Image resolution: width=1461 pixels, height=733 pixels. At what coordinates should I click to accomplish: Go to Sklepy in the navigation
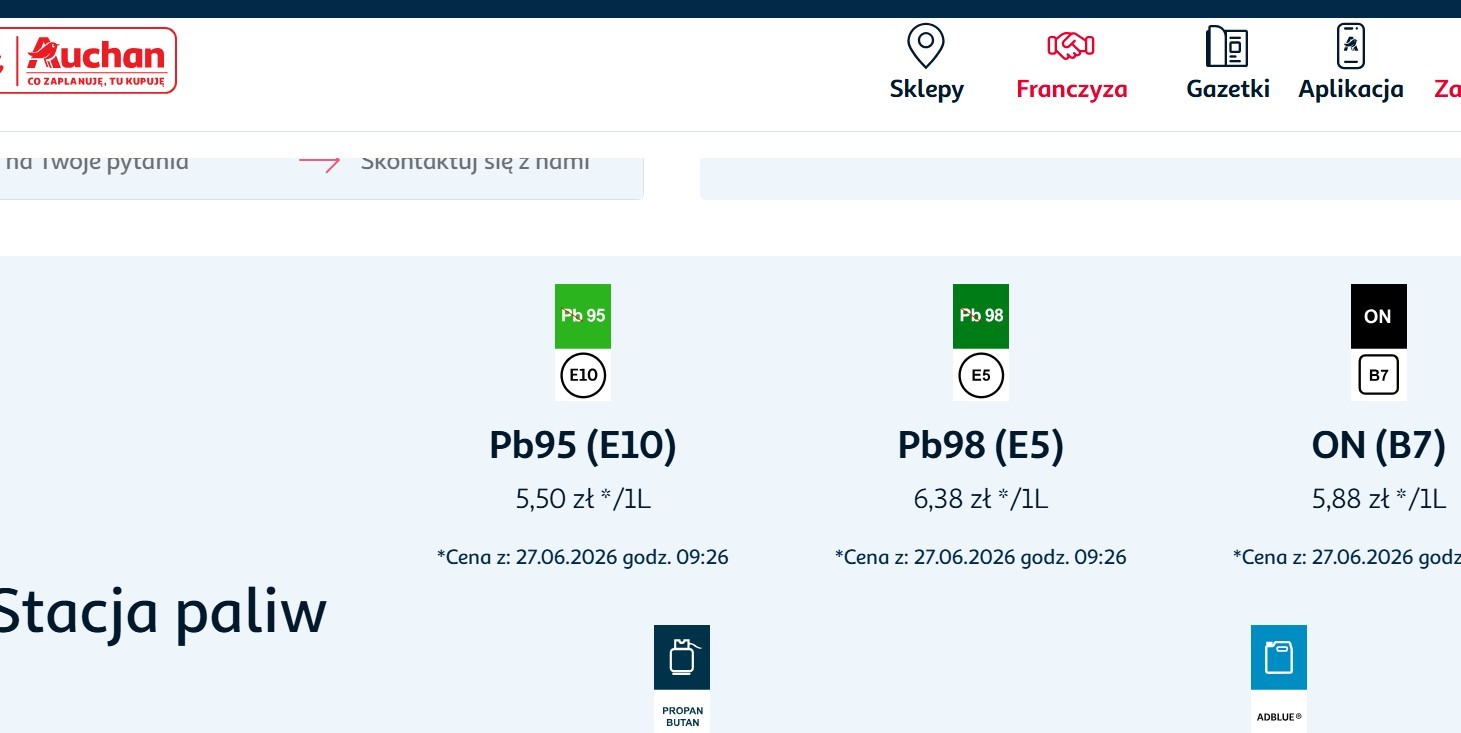pyautogui.click(x=927, y=89)
